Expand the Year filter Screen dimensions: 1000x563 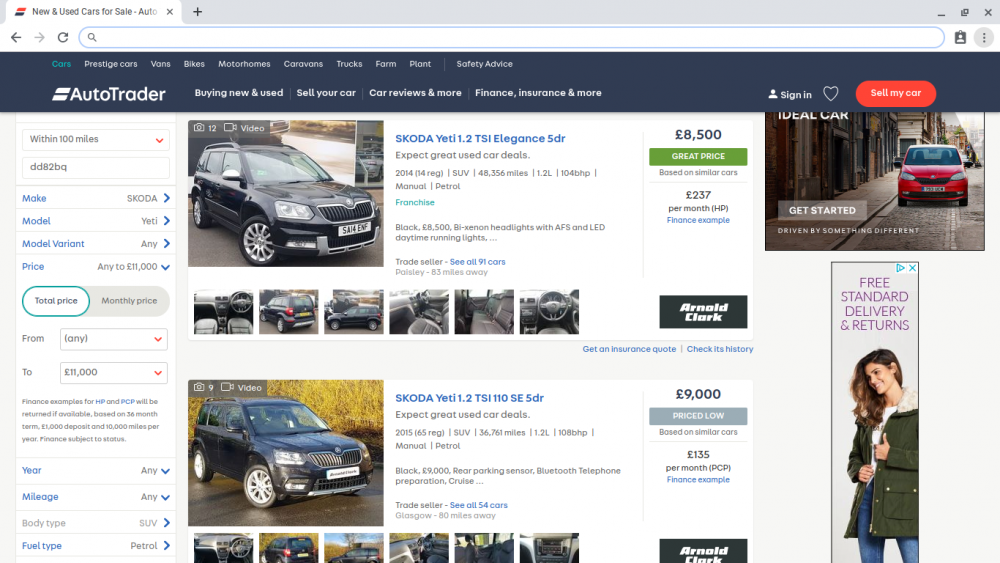pyautogui.click(x=96, y=471)
